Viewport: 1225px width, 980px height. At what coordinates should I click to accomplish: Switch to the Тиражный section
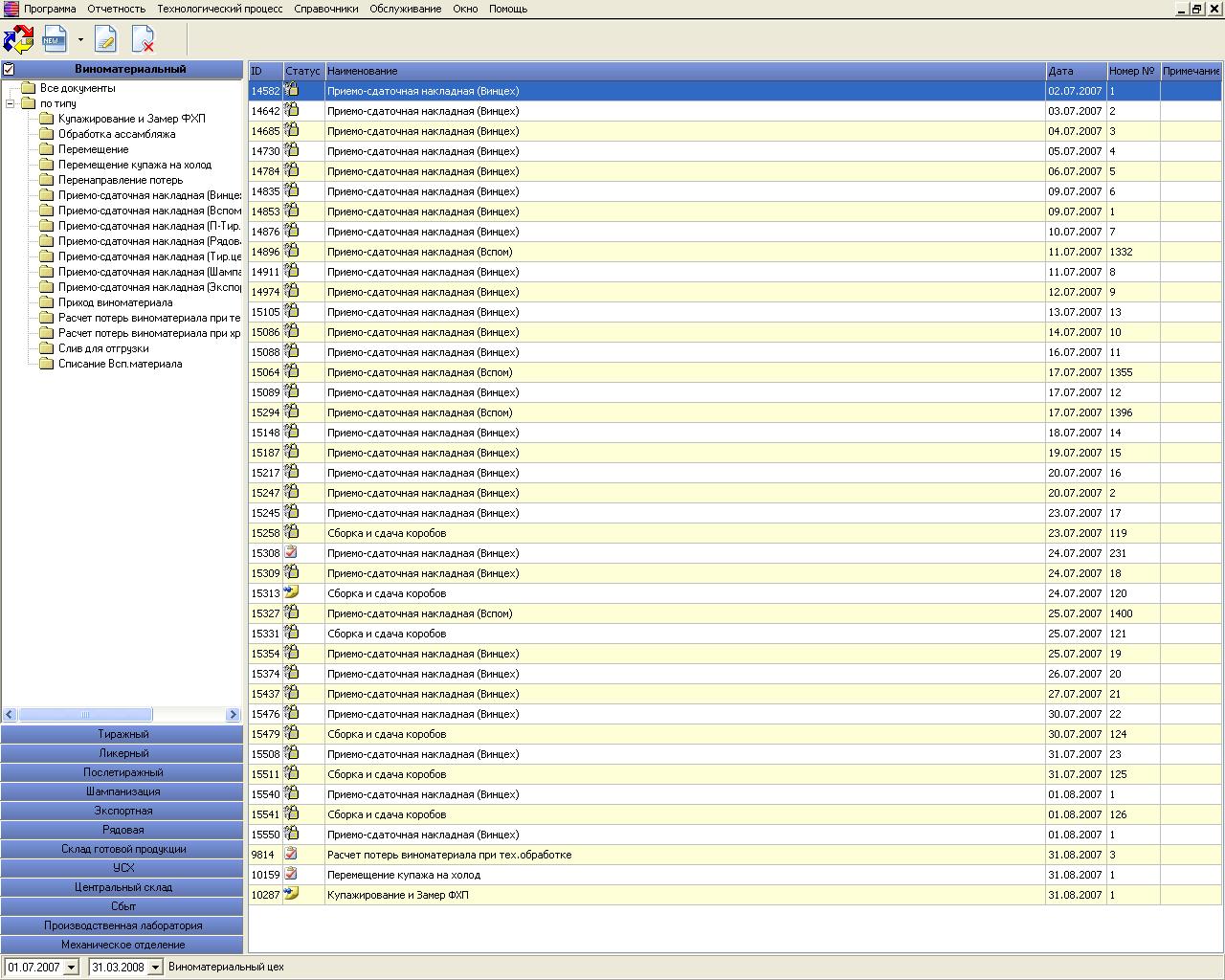pos(122,734)
